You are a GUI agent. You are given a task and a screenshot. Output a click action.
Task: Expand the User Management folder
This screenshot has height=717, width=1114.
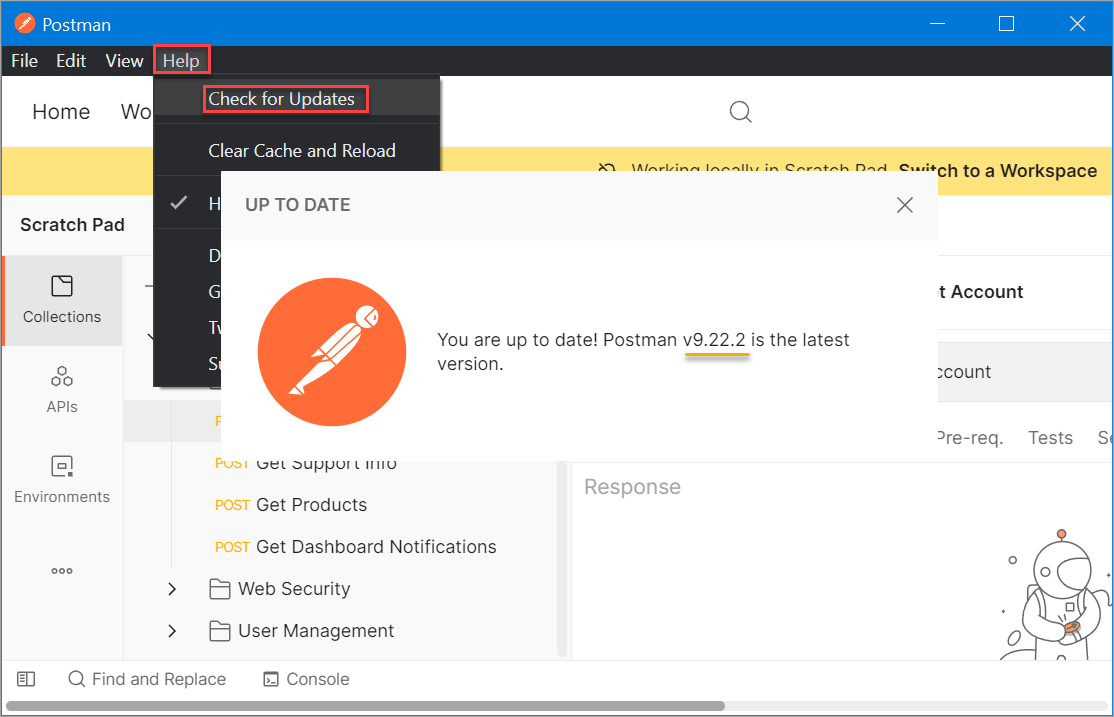tap(172, 631)
